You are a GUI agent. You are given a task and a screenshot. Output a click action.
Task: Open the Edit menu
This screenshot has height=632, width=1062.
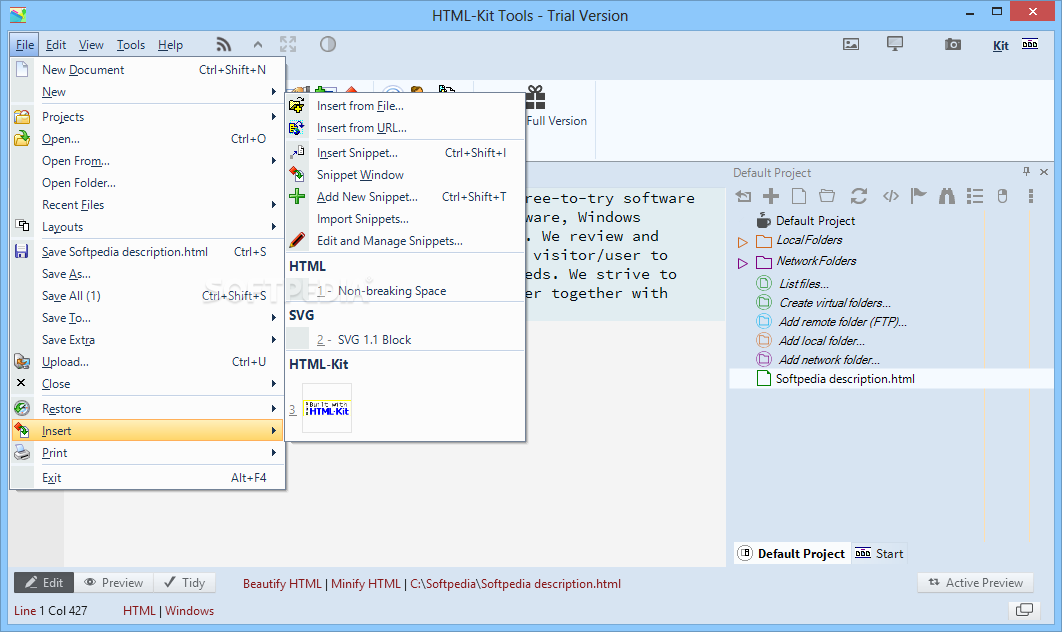click(56, 45)
